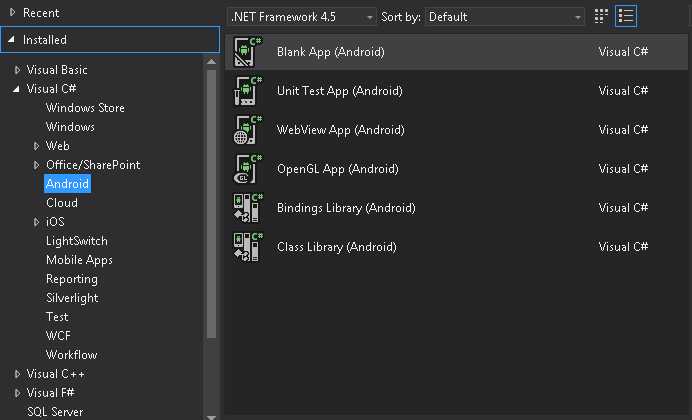This screenshot has width=692, height=420.
Task: Expand the Visual C++ node
Action: 17,374
